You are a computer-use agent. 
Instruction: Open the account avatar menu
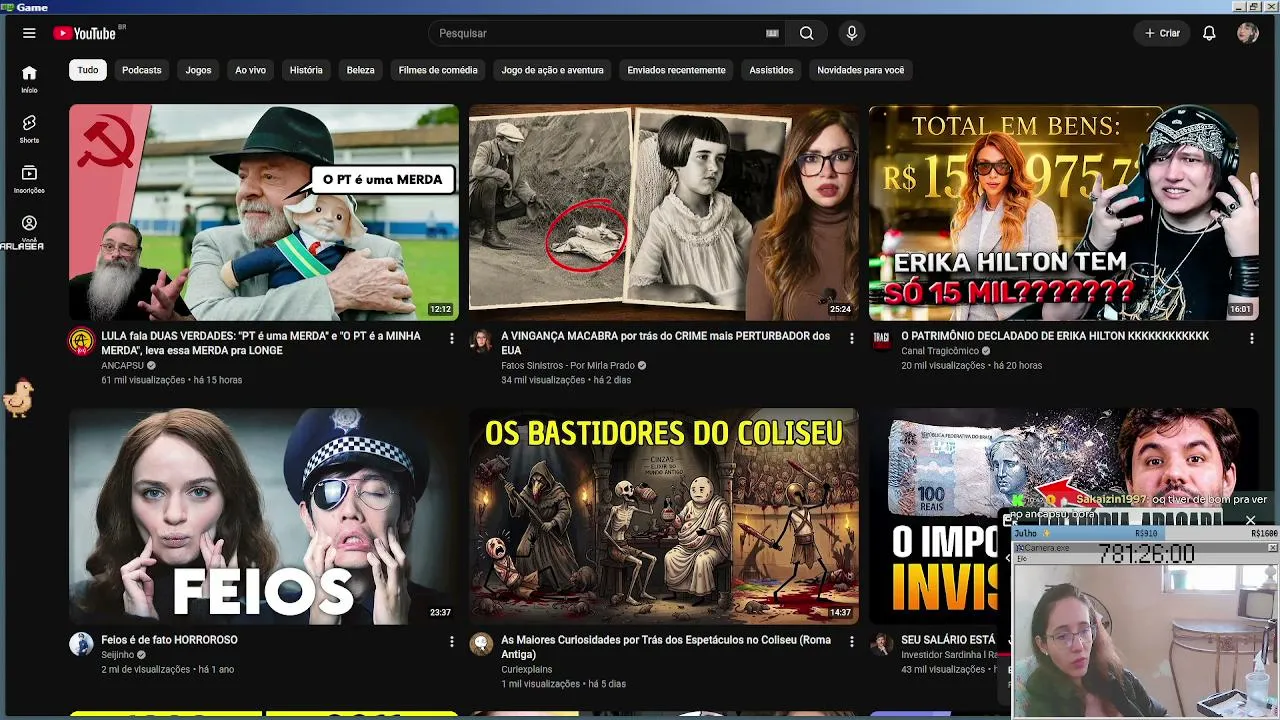tap(1247, 33)
